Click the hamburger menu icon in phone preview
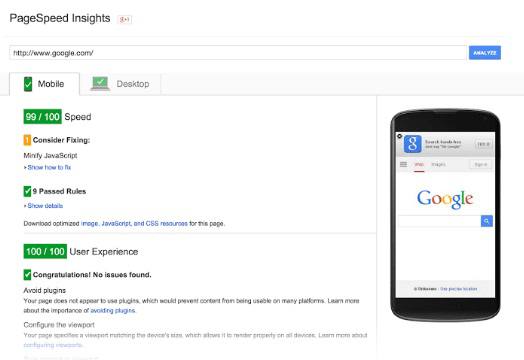This screenshot has width=524, height=360. click(403, 164)
